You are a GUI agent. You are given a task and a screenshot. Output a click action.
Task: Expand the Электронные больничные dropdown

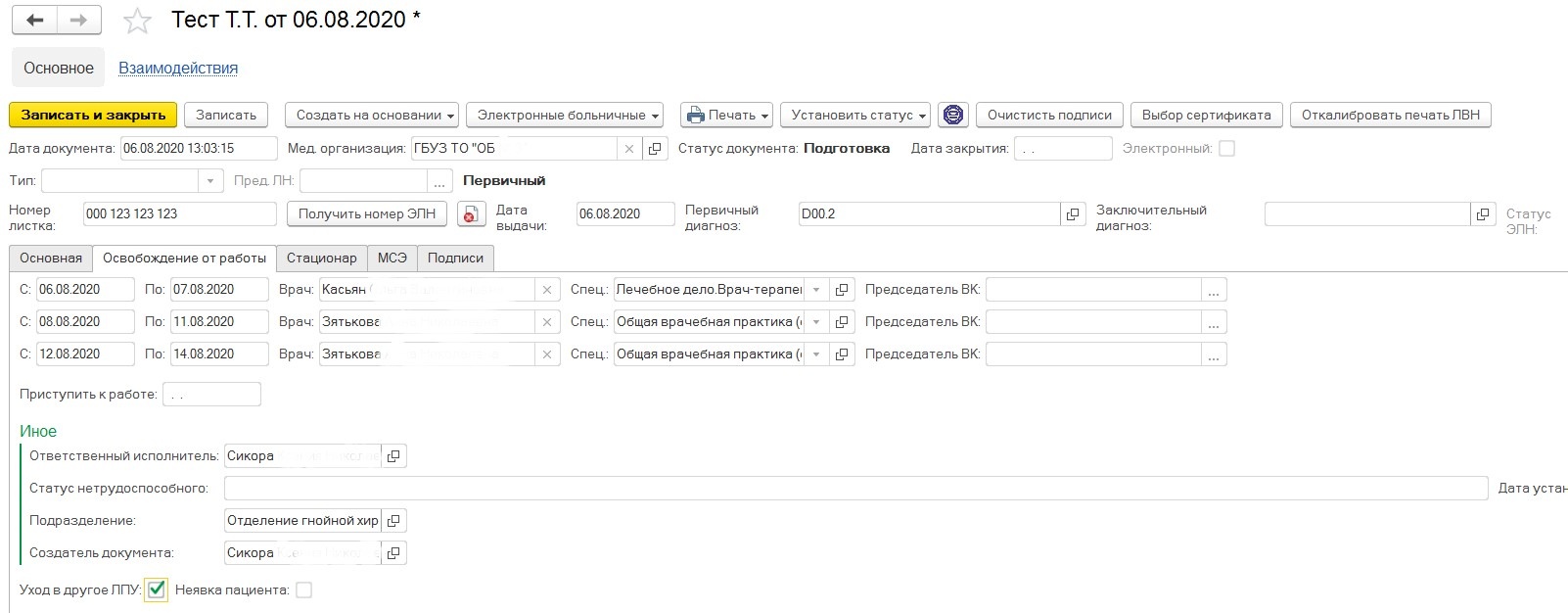coord(565,116)
